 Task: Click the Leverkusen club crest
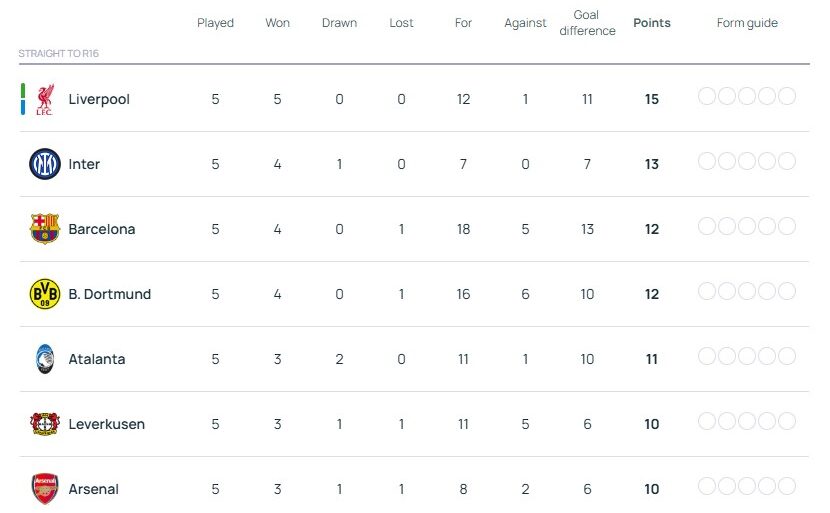point(45,424)
